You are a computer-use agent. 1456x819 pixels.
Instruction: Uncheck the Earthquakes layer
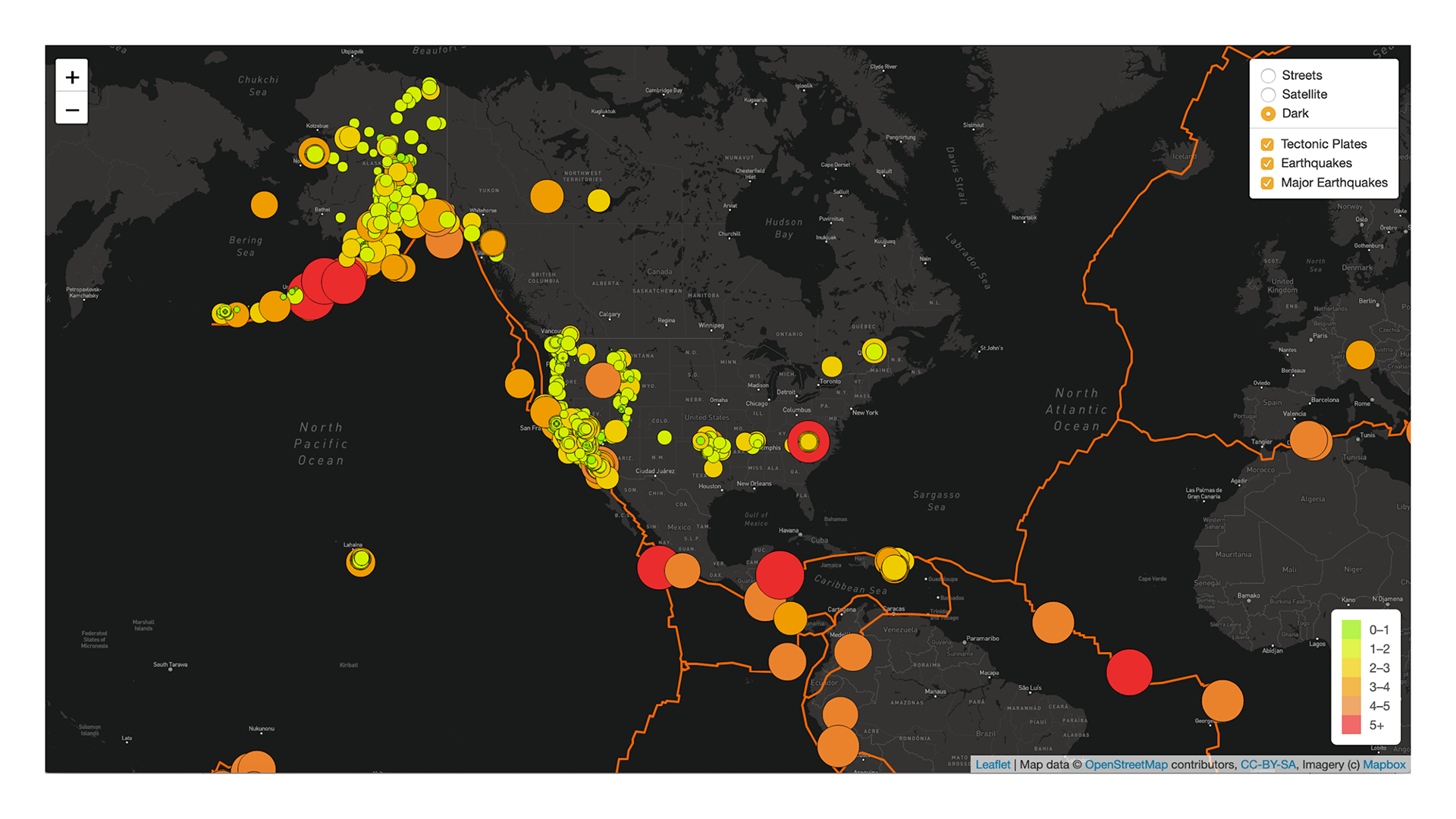(1266, 163)
